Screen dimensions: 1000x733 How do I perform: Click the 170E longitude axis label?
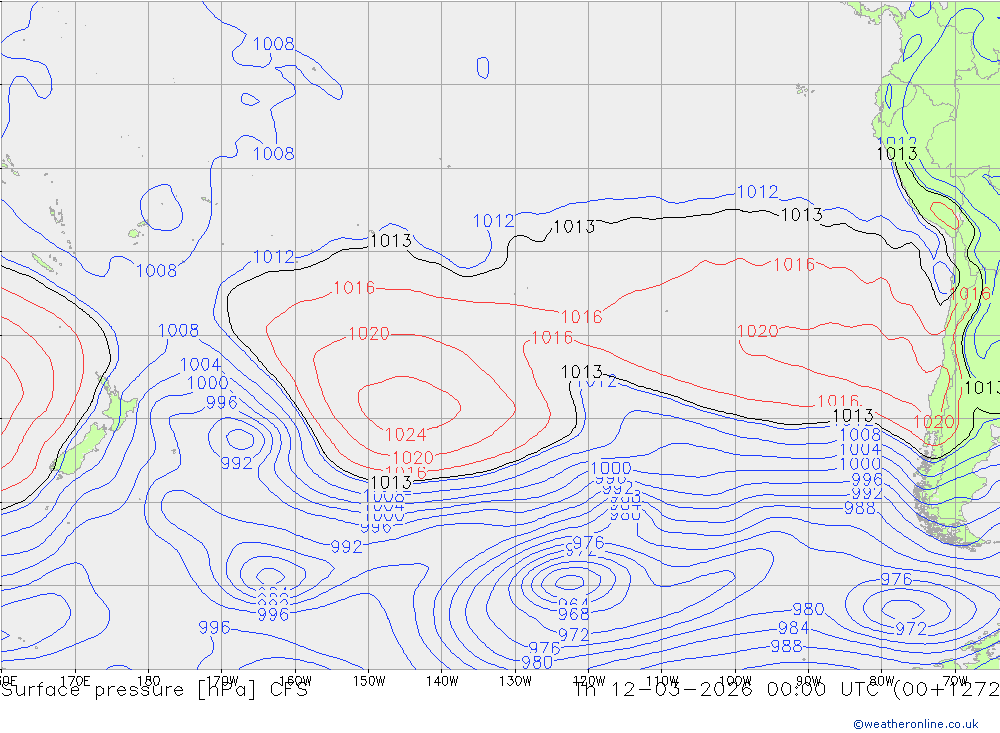pos(75,681)
